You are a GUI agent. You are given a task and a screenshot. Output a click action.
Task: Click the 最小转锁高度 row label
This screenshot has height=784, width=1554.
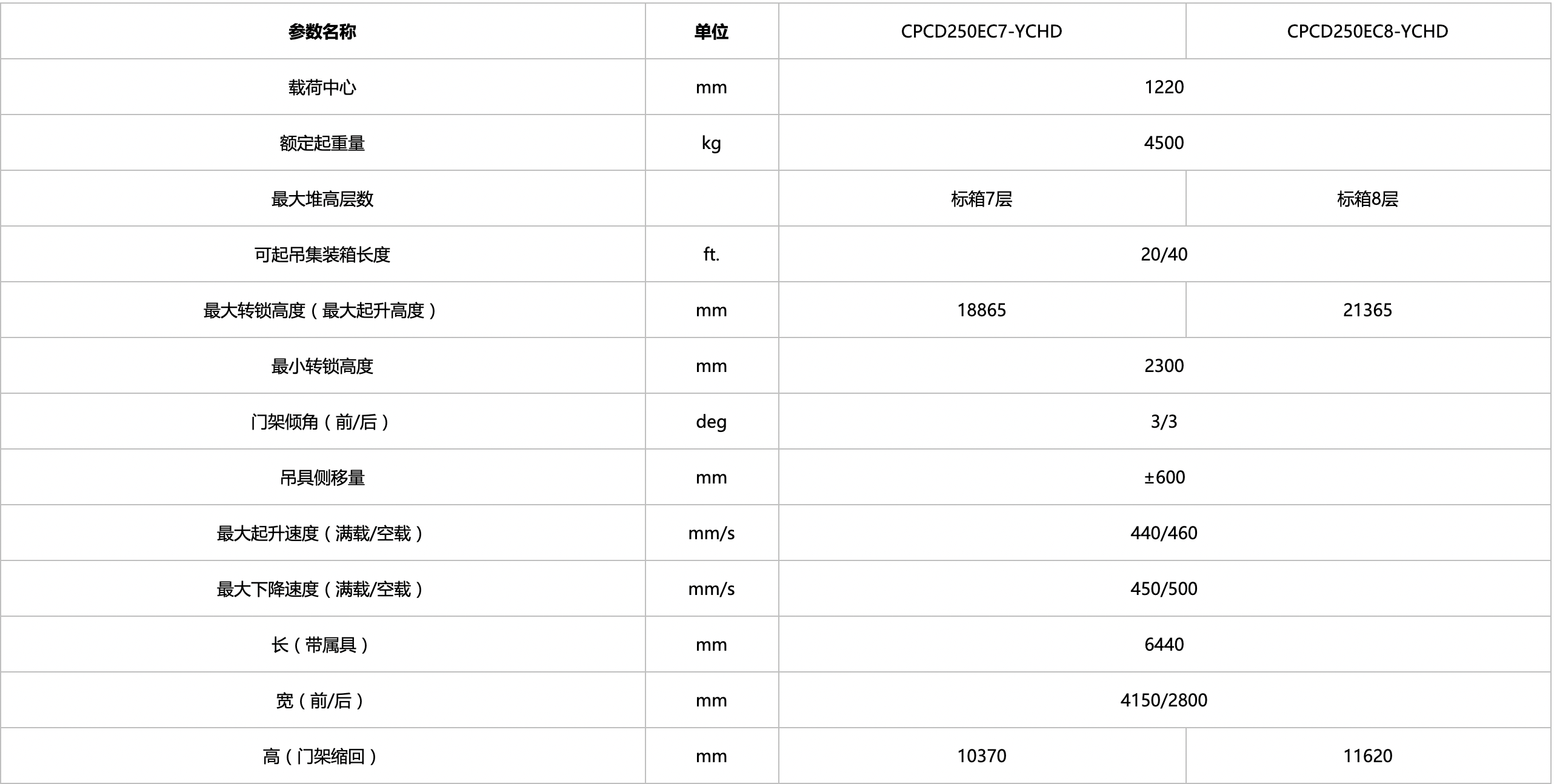tap(322, 366)
